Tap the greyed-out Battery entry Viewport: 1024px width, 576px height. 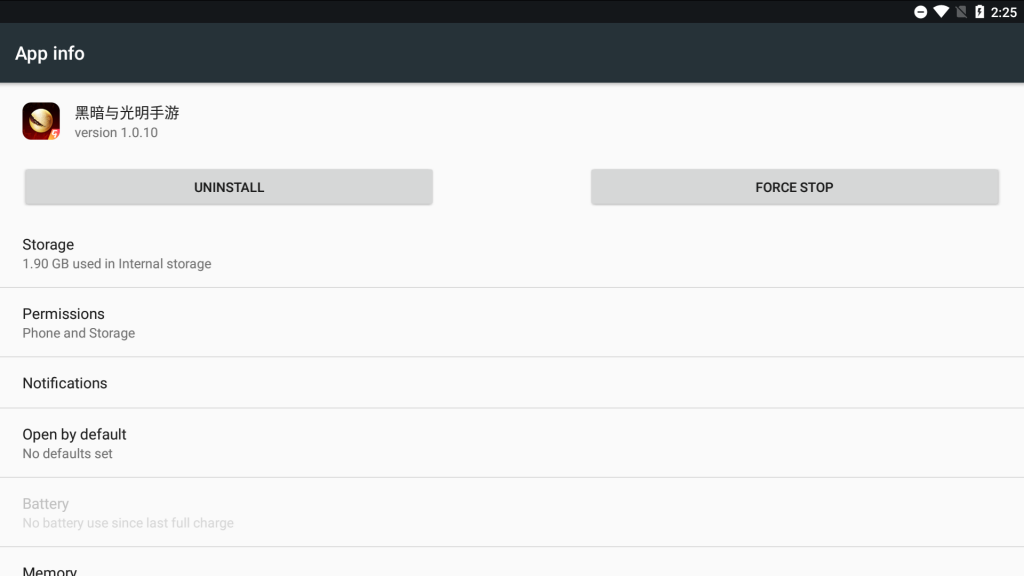point(46,504)
